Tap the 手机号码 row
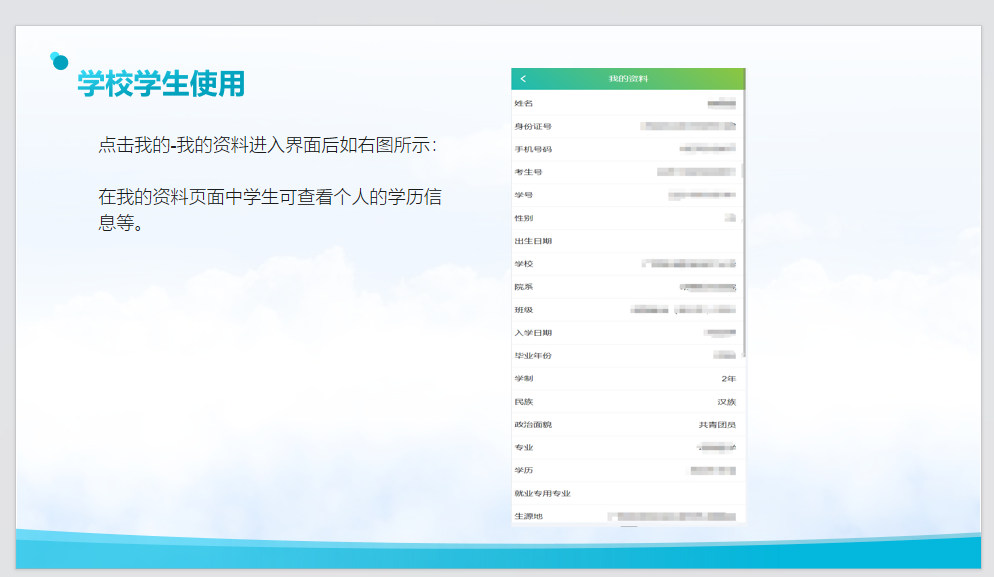This screenshot has width=994, height=577. [627, 149]
